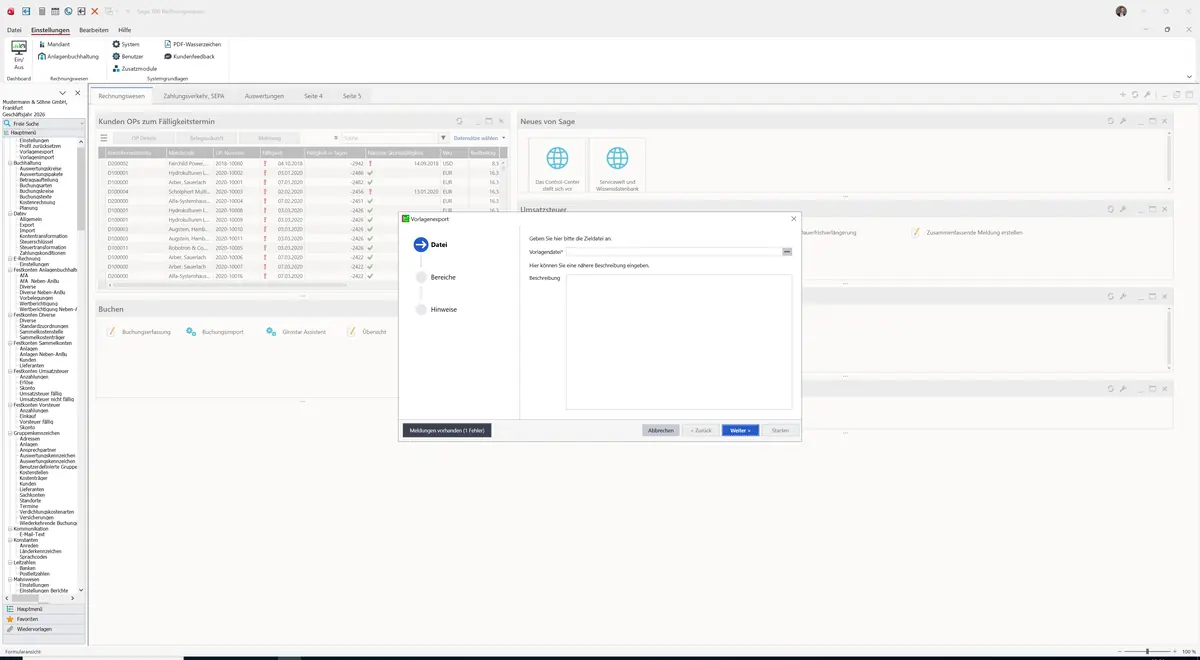Click the calculator icon in quick access toolbar

41,11
